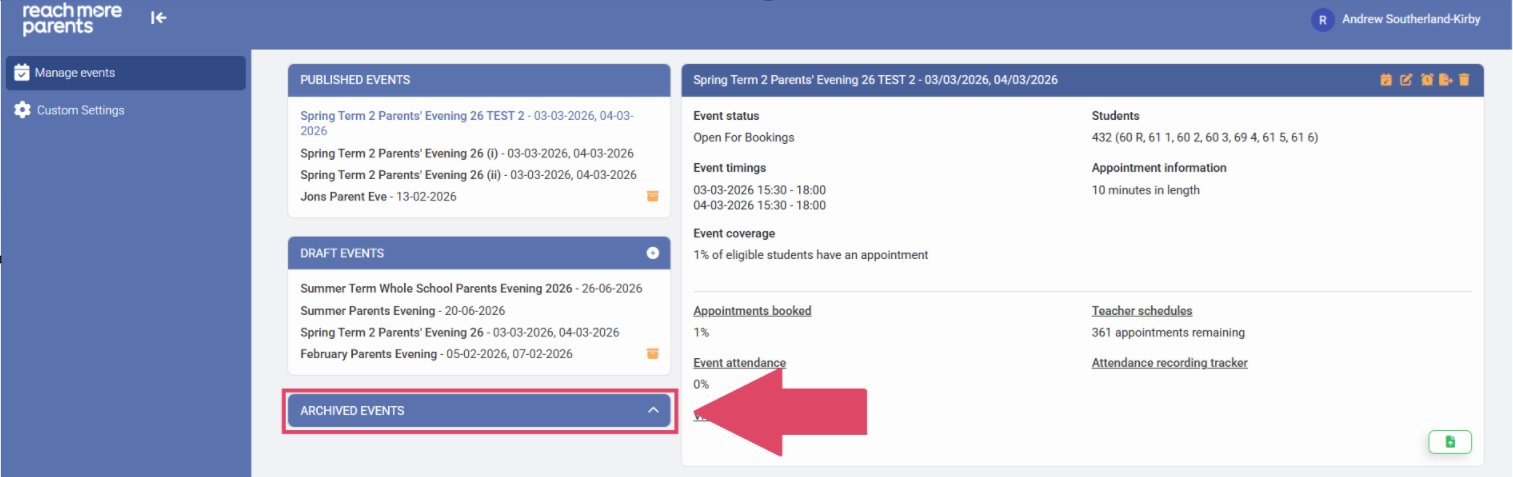Open the Teacher schedules link

(x=1141, y=311)
